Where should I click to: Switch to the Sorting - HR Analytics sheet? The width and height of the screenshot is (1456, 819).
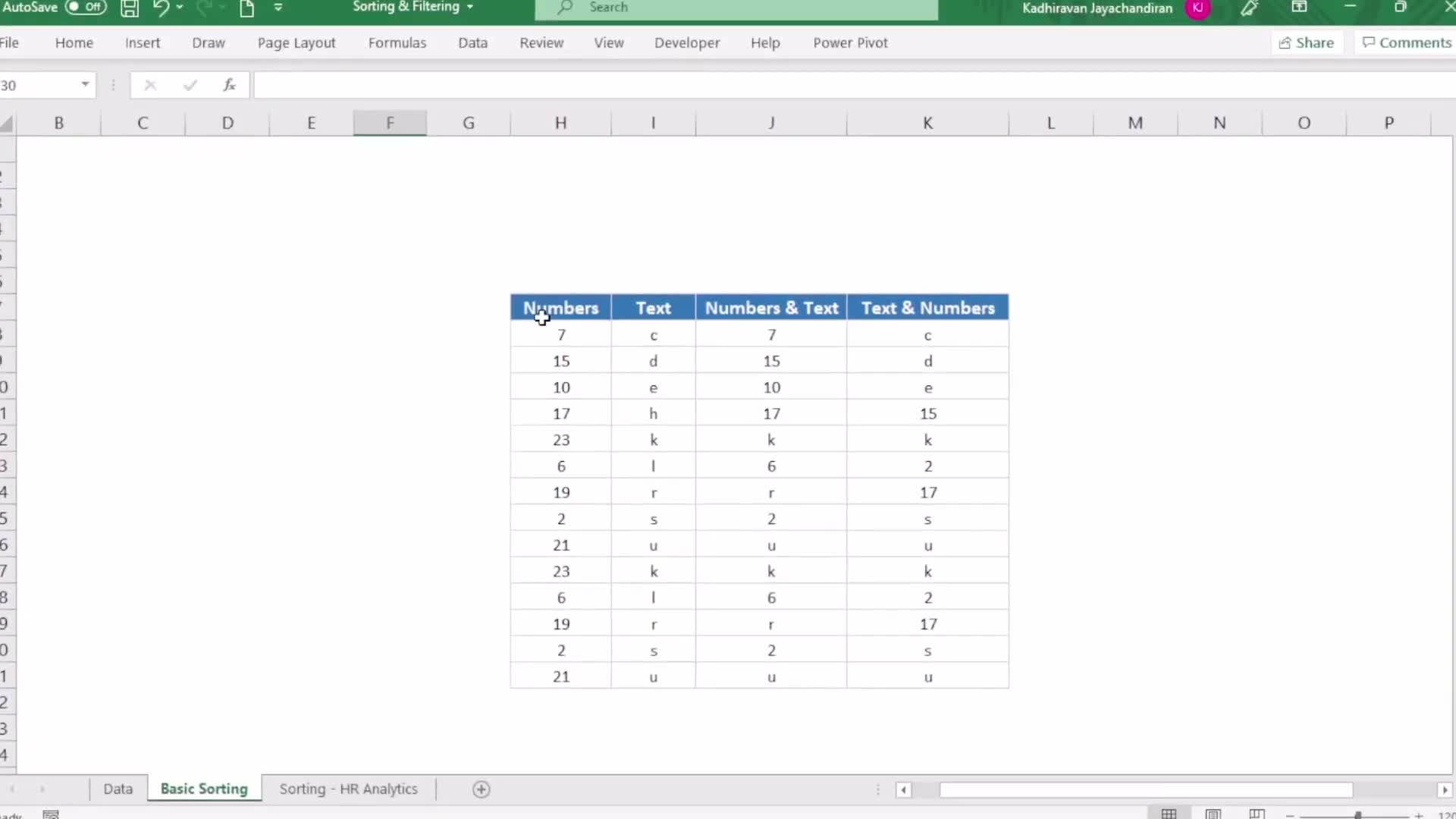[349, 789]
